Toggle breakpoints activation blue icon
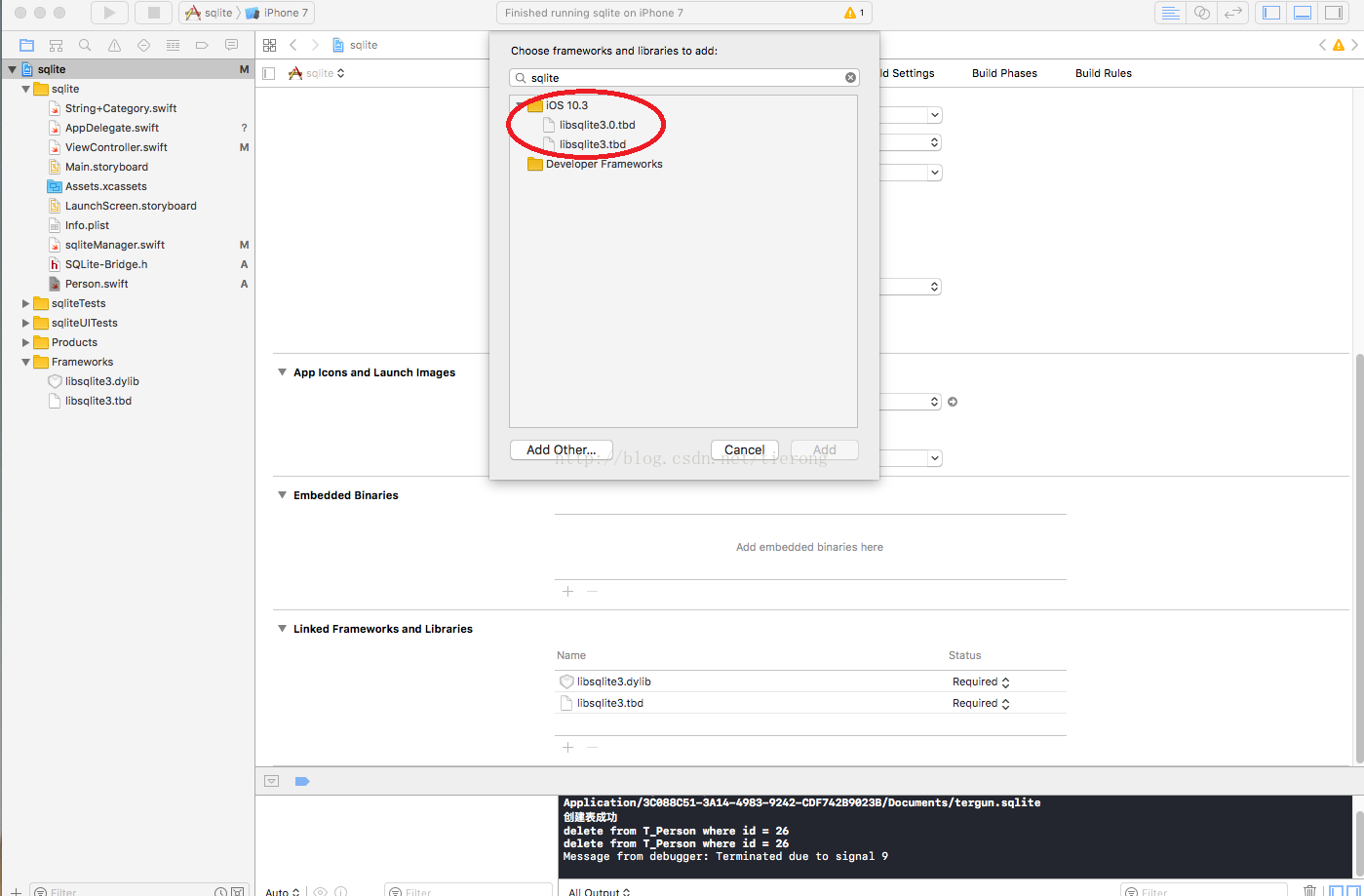 (x=302, y=781)
